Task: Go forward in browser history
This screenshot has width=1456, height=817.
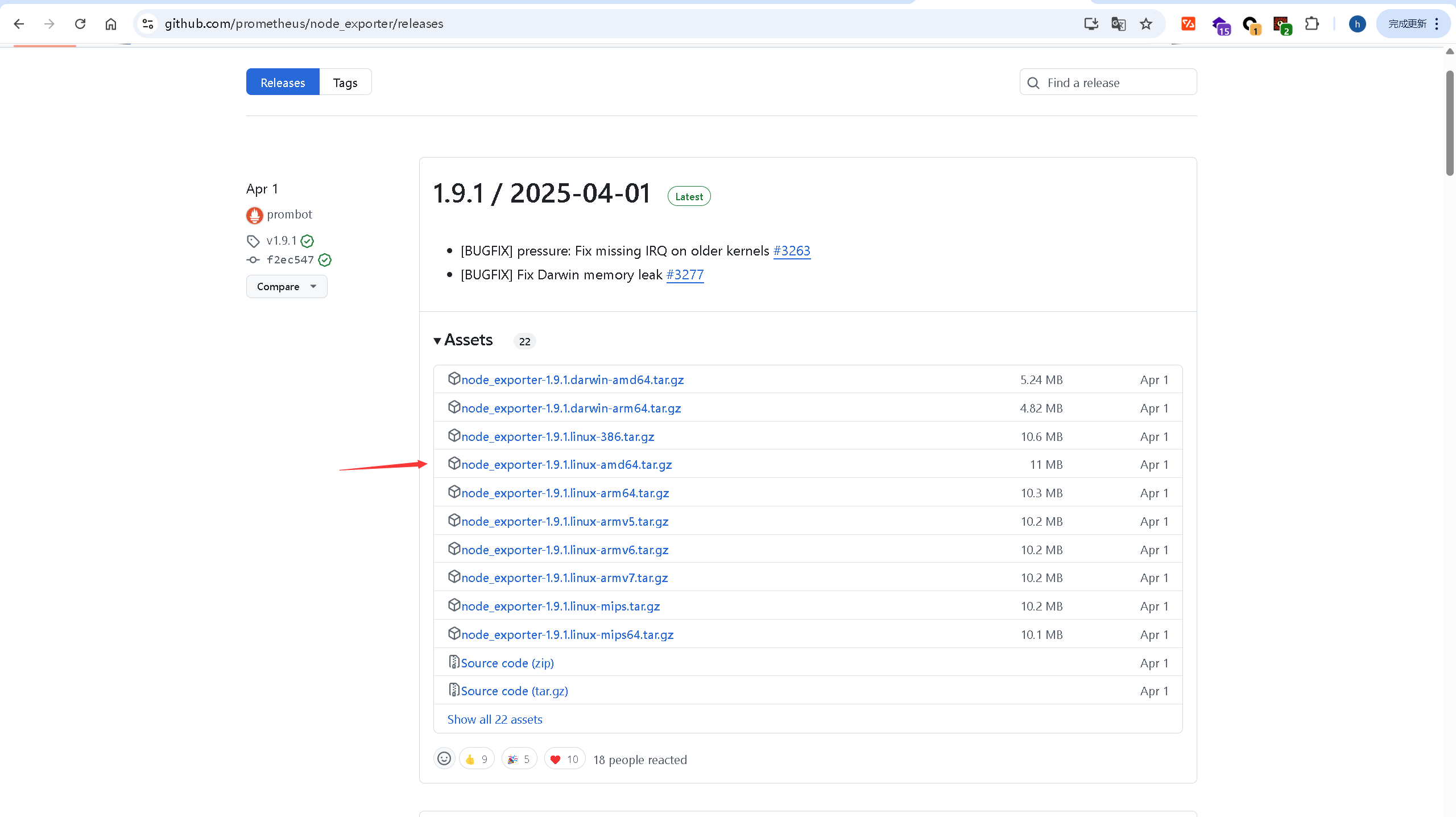Action: pos(49,24)
